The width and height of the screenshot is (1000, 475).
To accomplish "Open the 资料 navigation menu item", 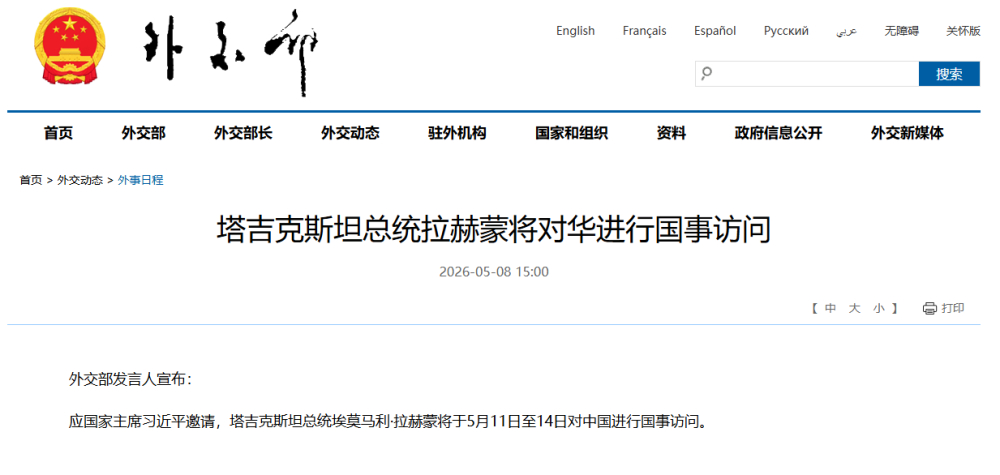I will click(672, 133).
